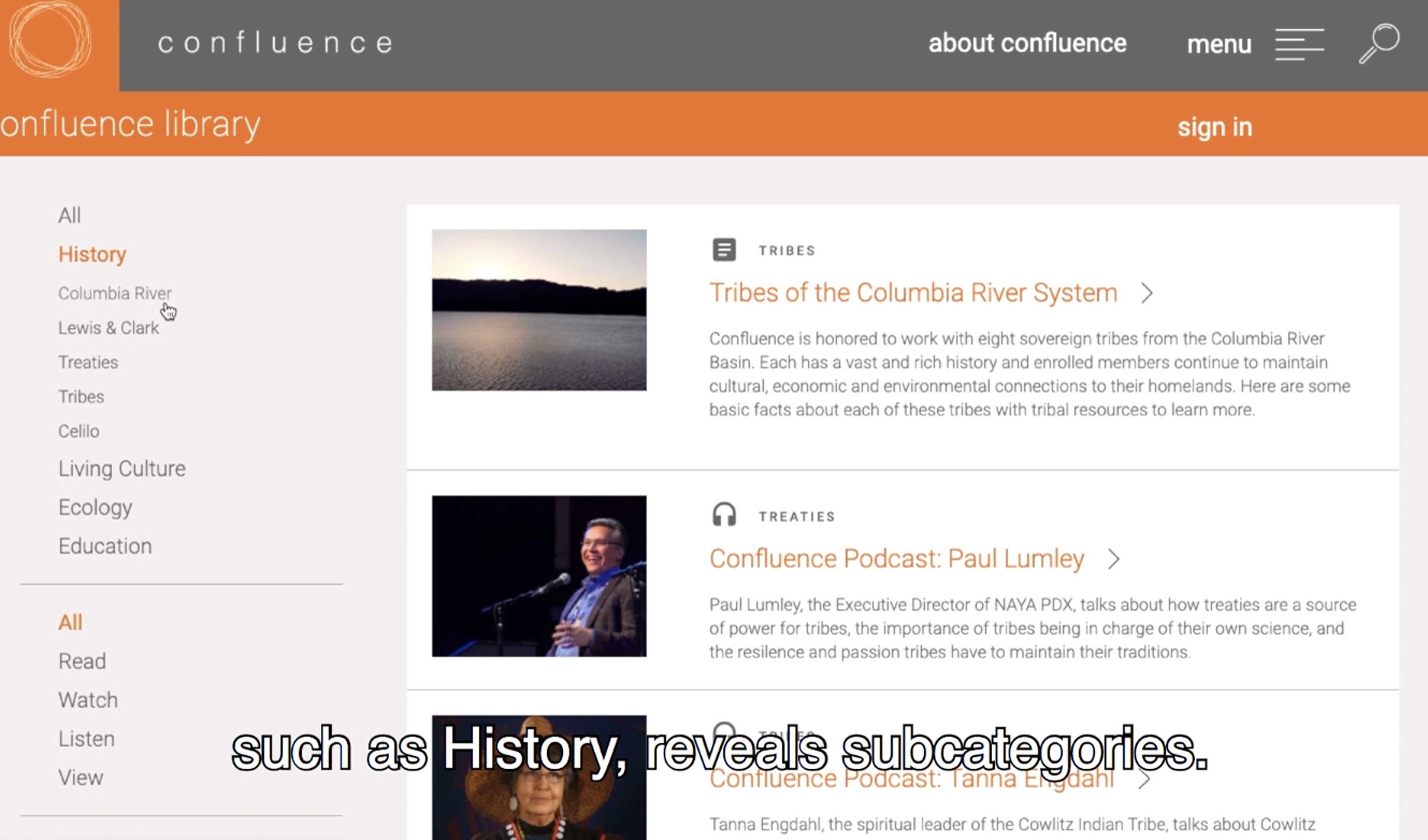This screenshot has height=840, width=1428.
Task: Expand the Living Culture category
Action: 122,469
